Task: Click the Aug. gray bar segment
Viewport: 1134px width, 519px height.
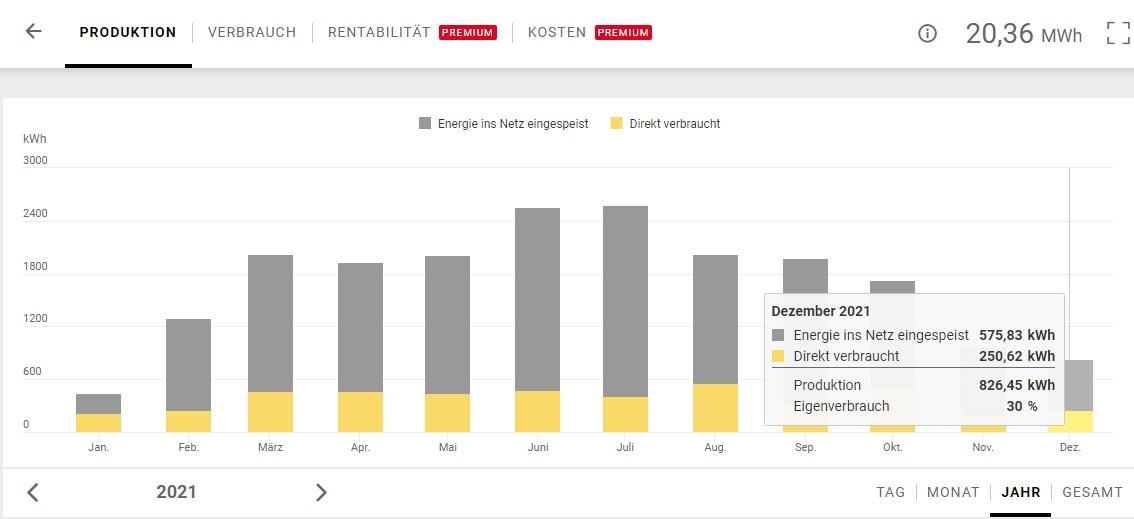Action: coord(715,319)
